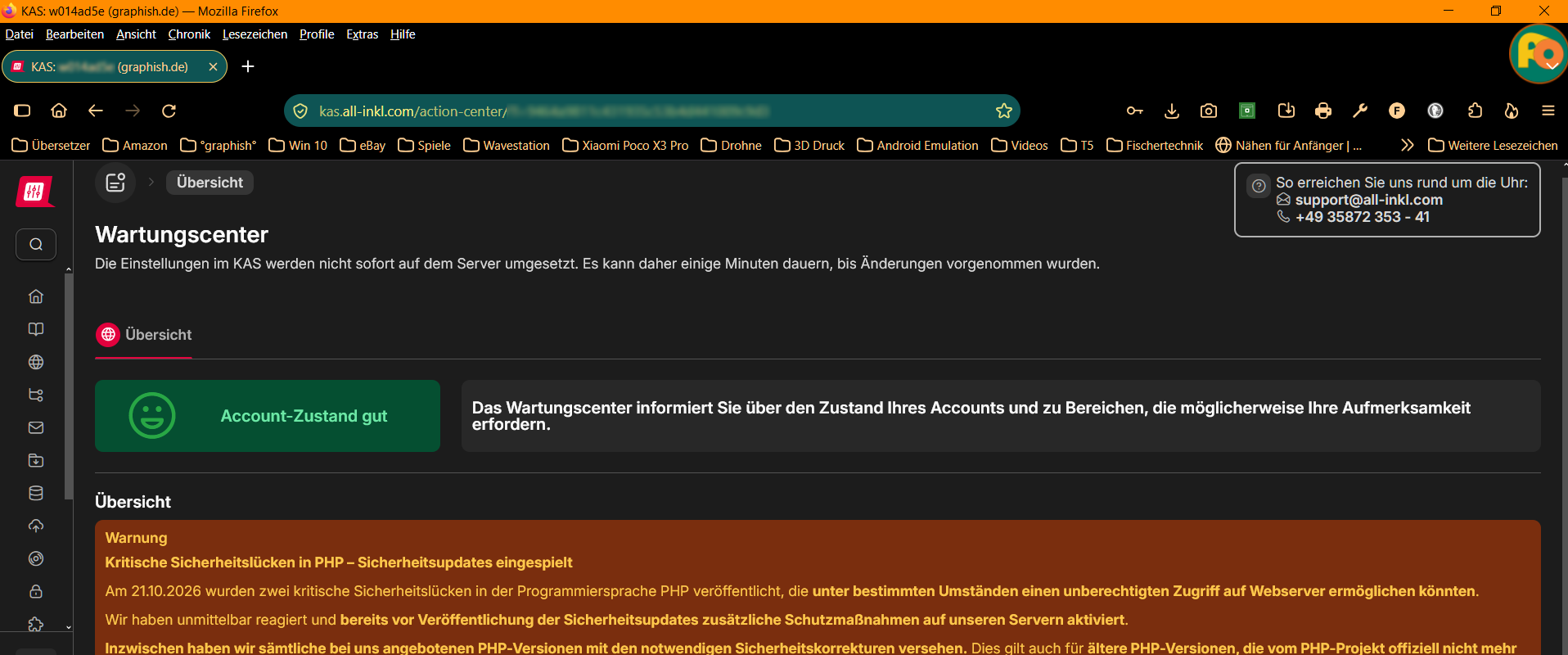Open the folder download (FTP) sidebar icon

point(36,460)
